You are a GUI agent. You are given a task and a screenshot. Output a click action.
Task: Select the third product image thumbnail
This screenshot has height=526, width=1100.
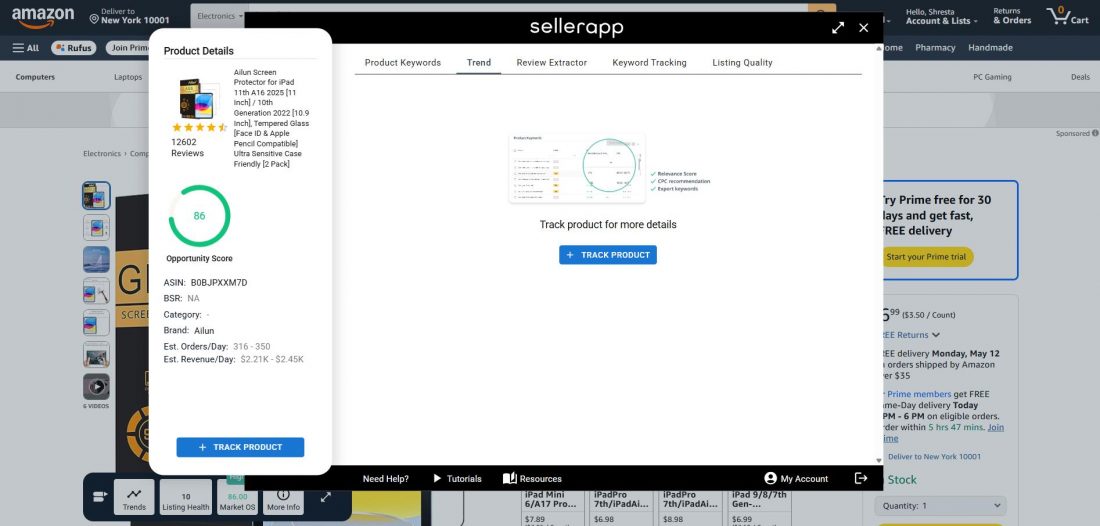click(96, 259)
